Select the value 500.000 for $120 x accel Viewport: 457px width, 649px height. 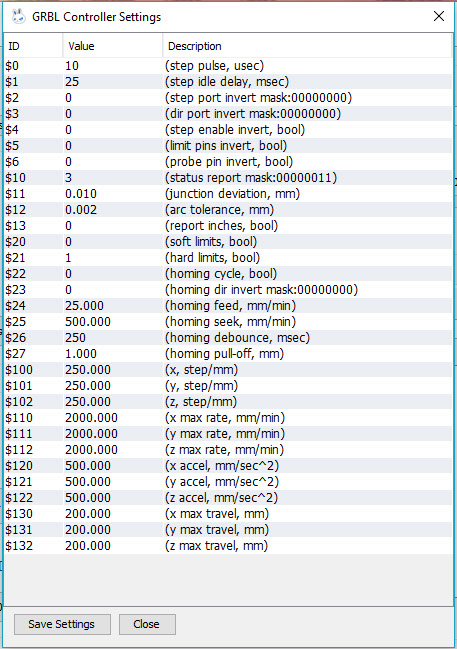pos(88,466)
